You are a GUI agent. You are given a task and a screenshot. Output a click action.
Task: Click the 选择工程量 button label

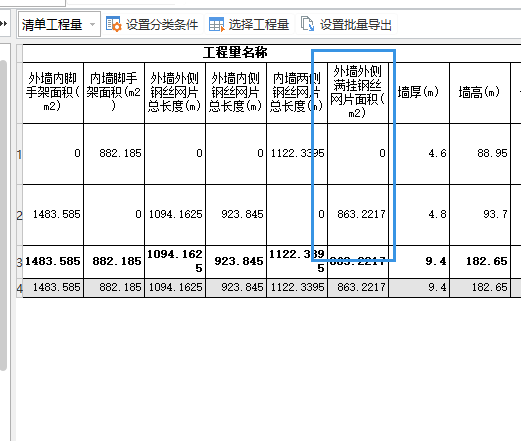click(259, 25)
